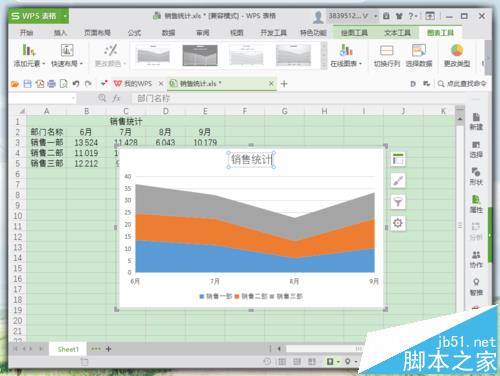
Task: Open the Sheet1 worksheet tab
Action: [68, 349]
